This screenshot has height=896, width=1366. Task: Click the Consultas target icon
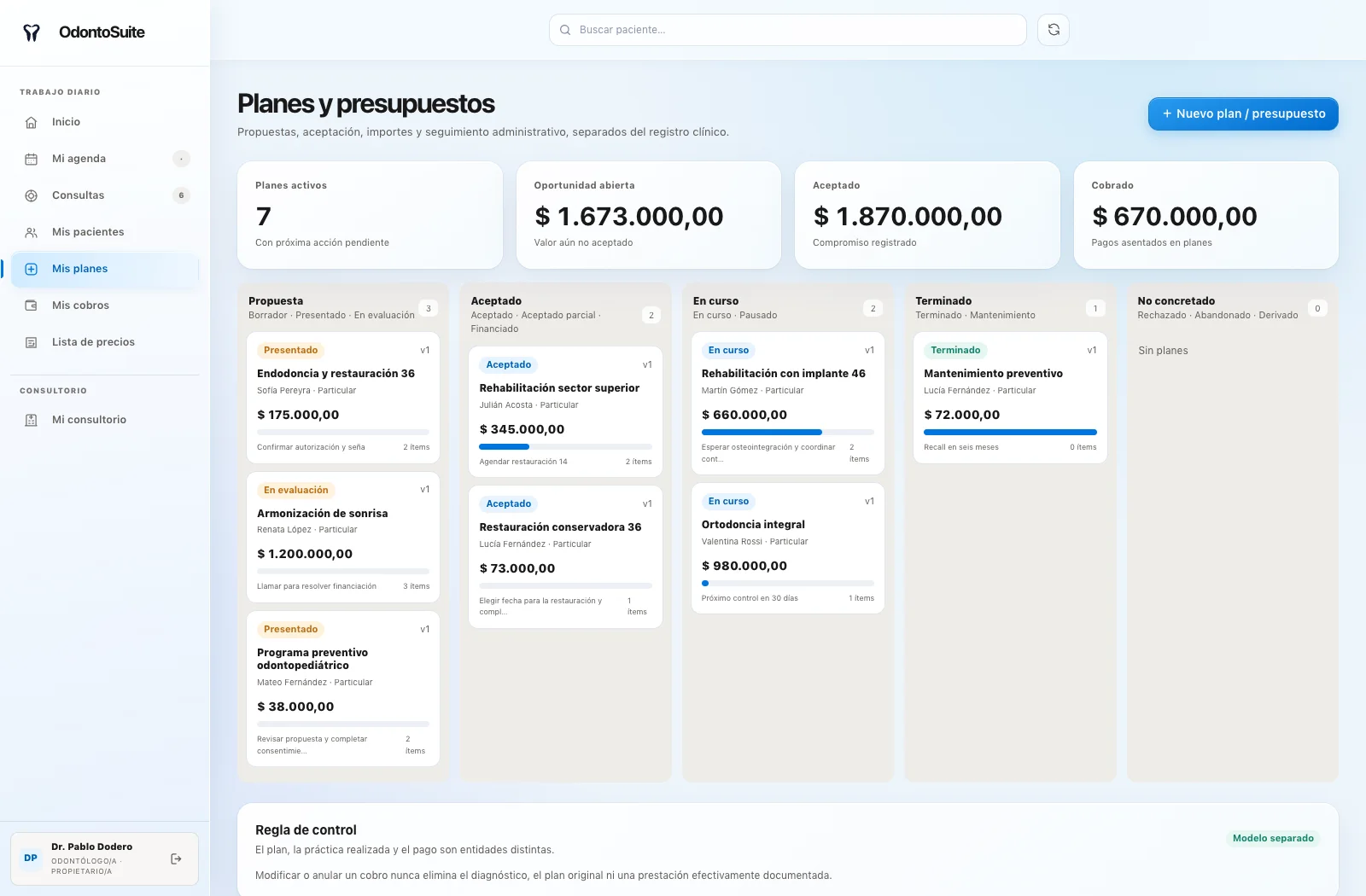32,195
